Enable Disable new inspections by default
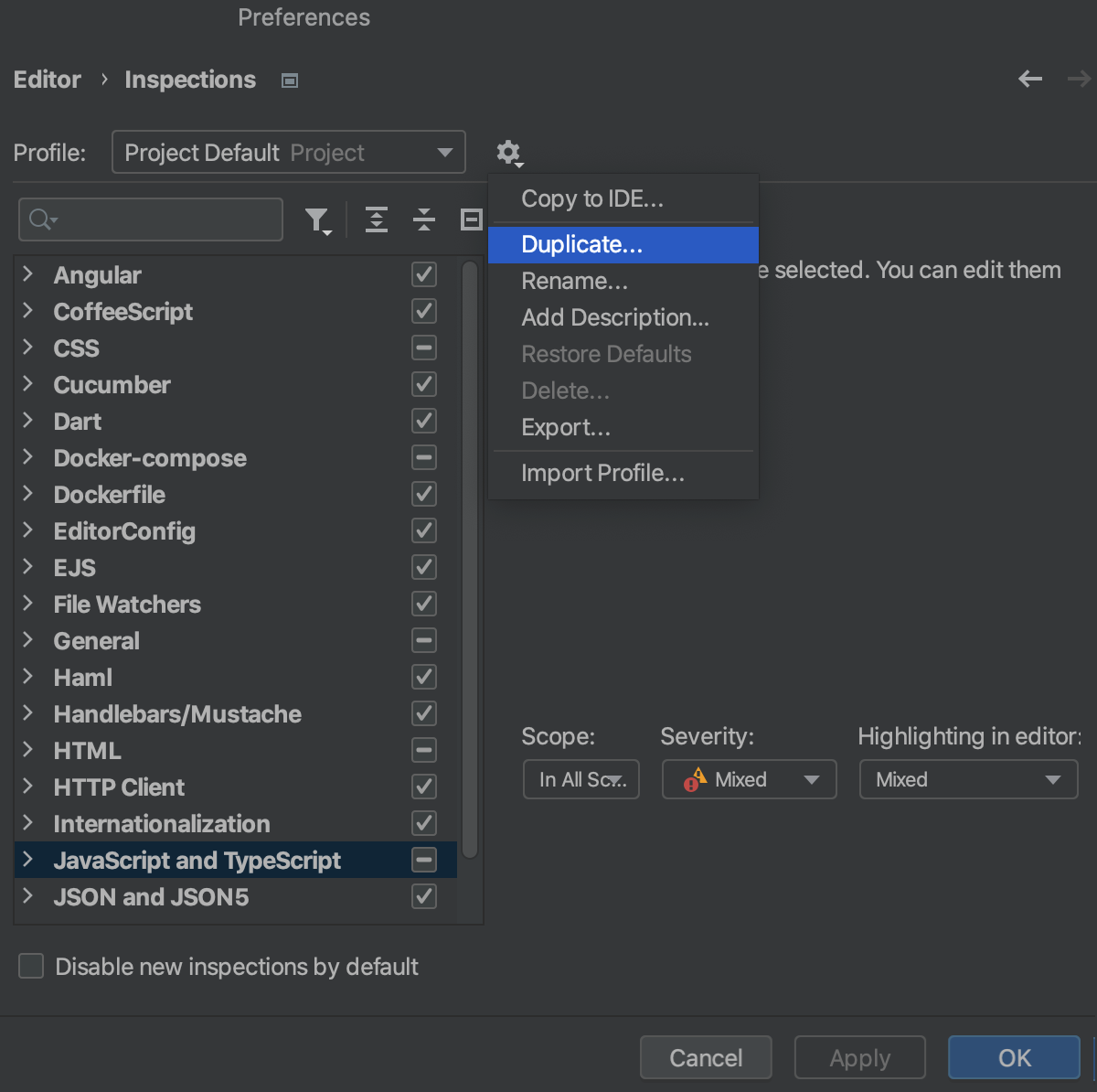This screenshot has height=1092, width=1097. tap(30, 966)
